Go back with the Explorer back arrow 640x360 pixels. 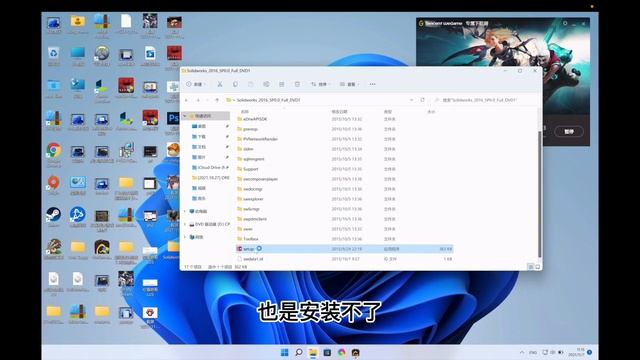click(187, 100)
